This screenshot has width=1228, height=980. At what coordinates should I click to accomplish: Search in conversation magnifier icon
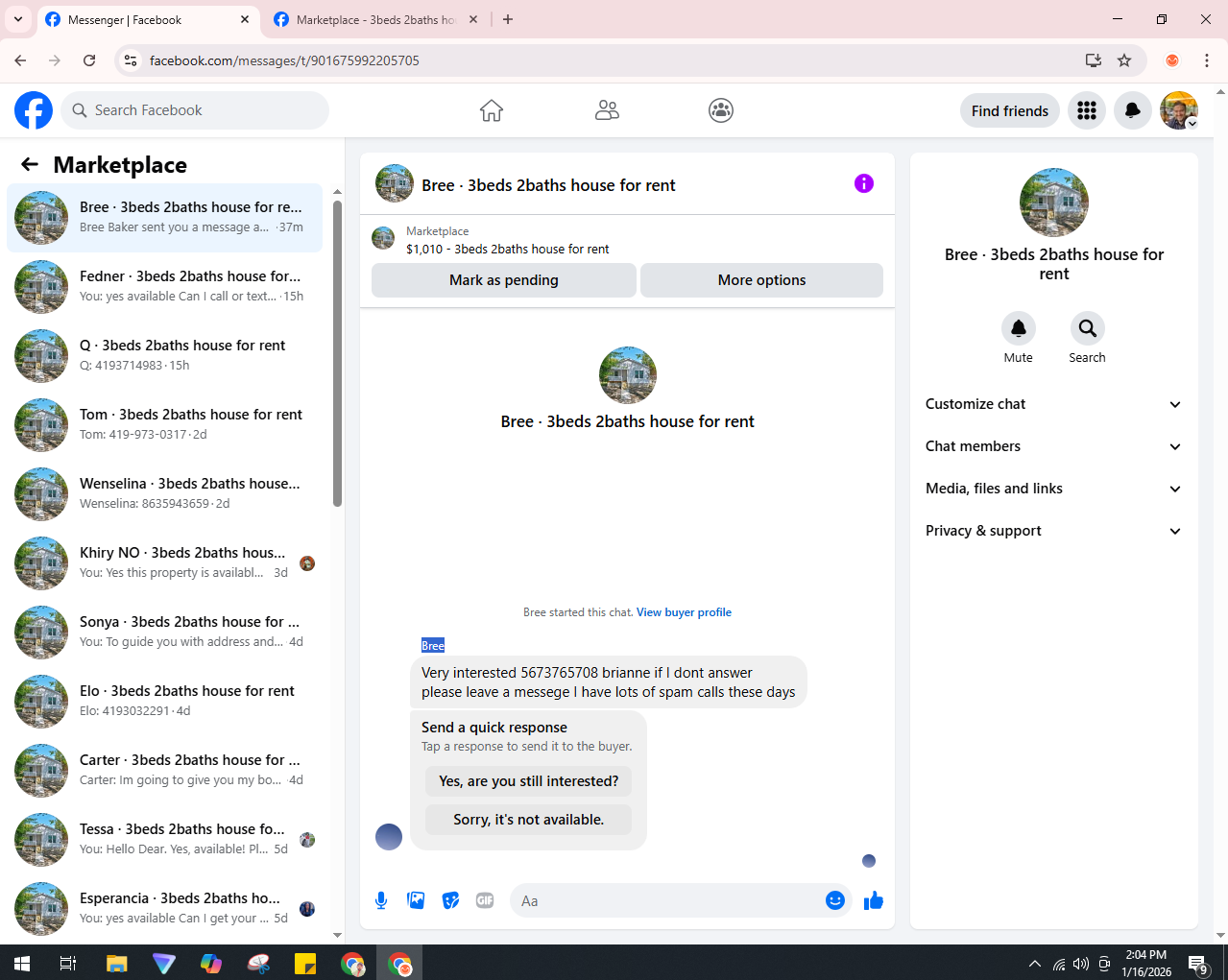[1088, 328]
